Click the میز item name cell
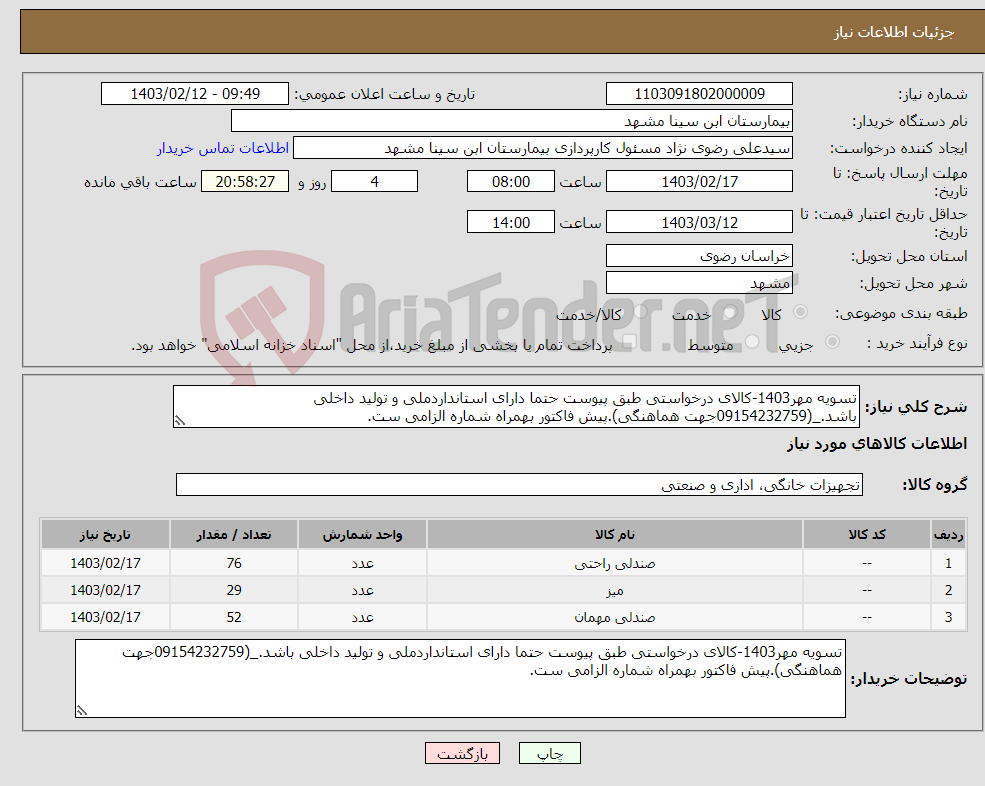This screenshot has height=786, width=985. point(615,591)
